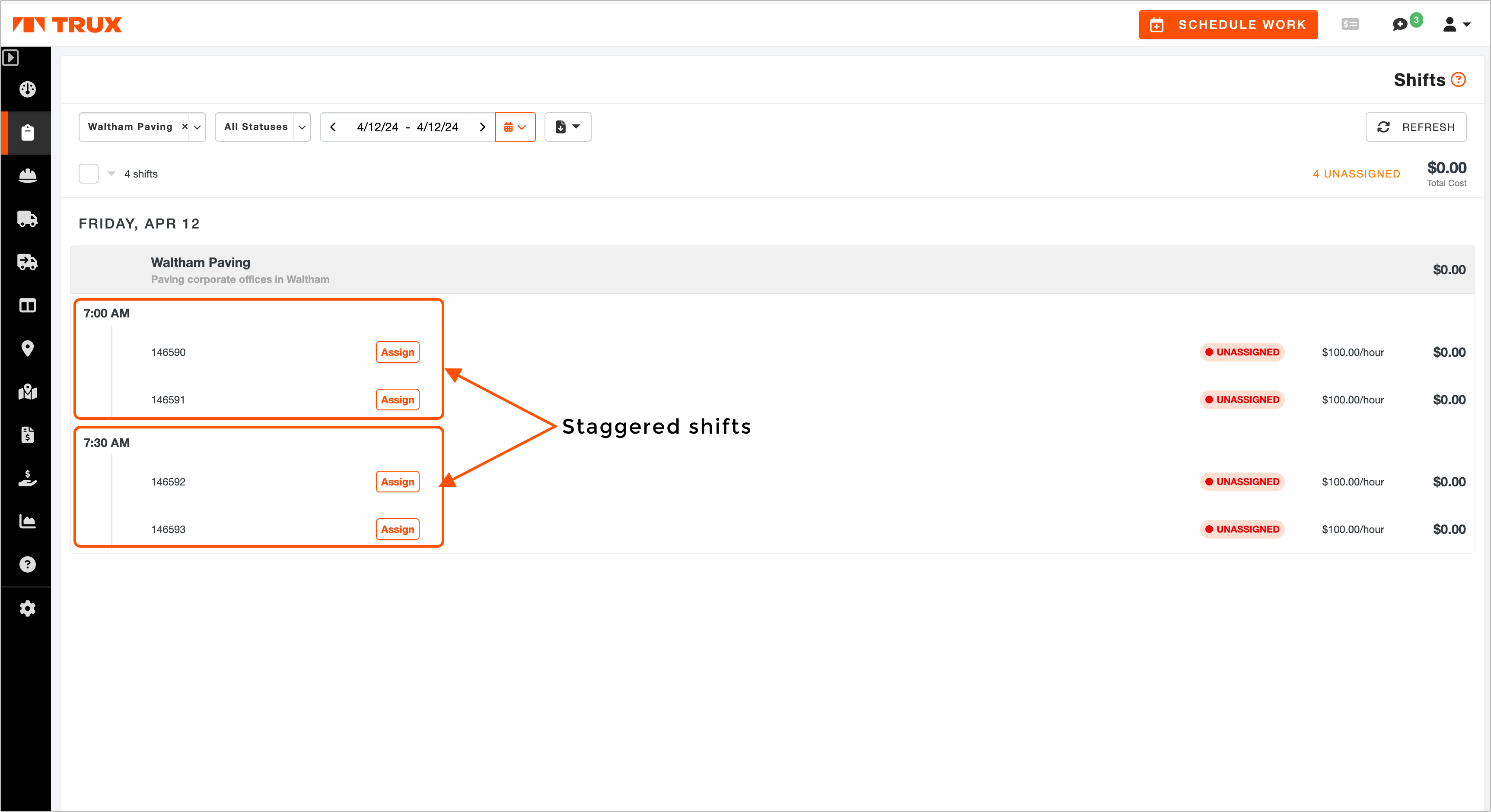Open the clipboard shifts icon in sidebar

coord(27,133)
